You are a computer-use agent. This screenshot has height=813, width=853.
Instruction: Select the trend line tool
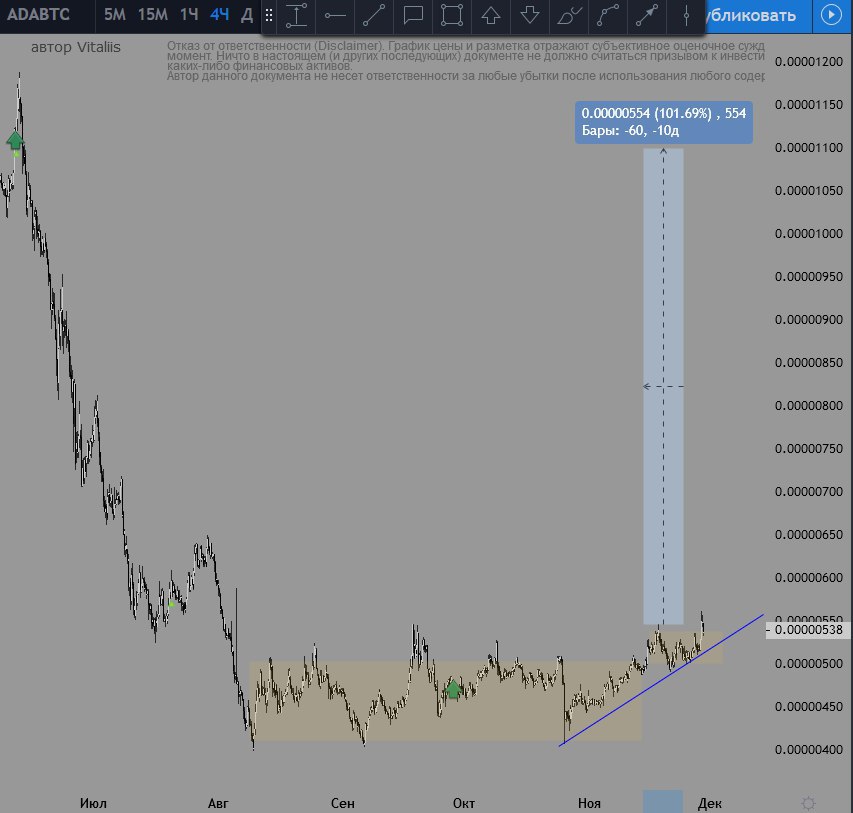374,15
